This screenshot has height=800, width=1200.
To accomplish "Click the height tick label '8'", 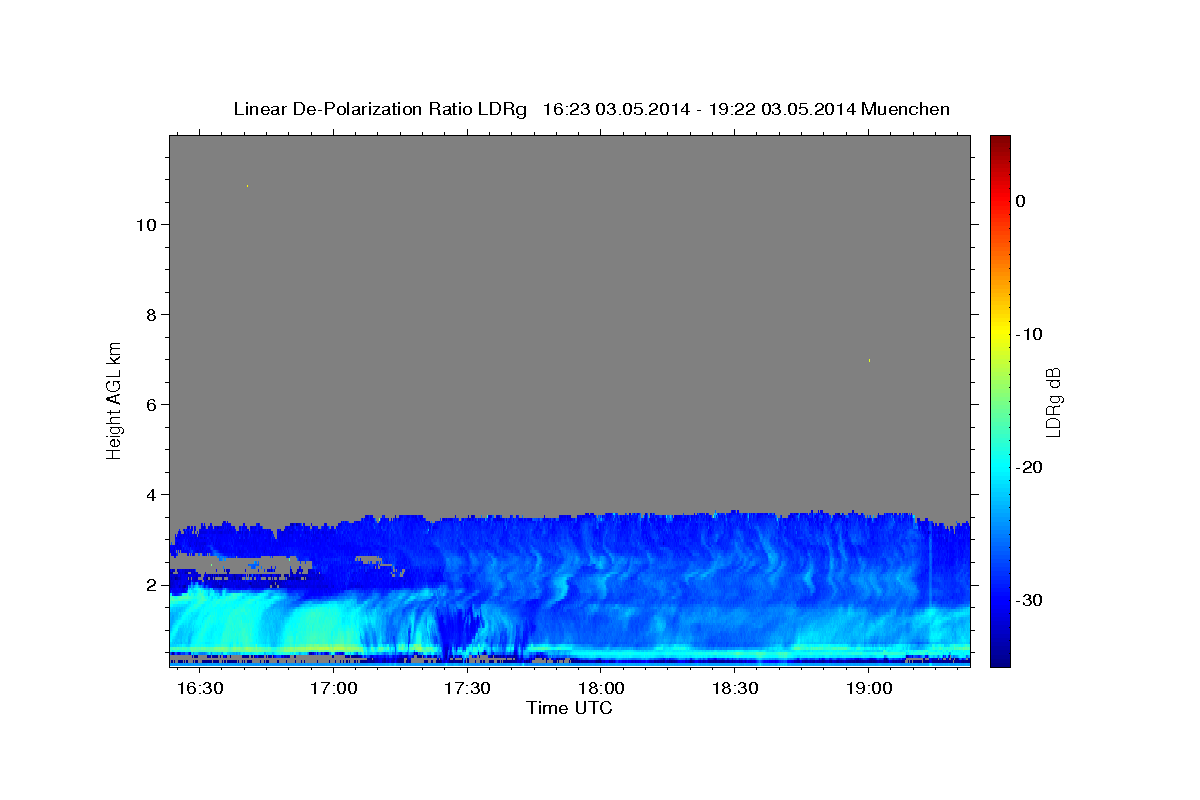I will click(149, 314).
